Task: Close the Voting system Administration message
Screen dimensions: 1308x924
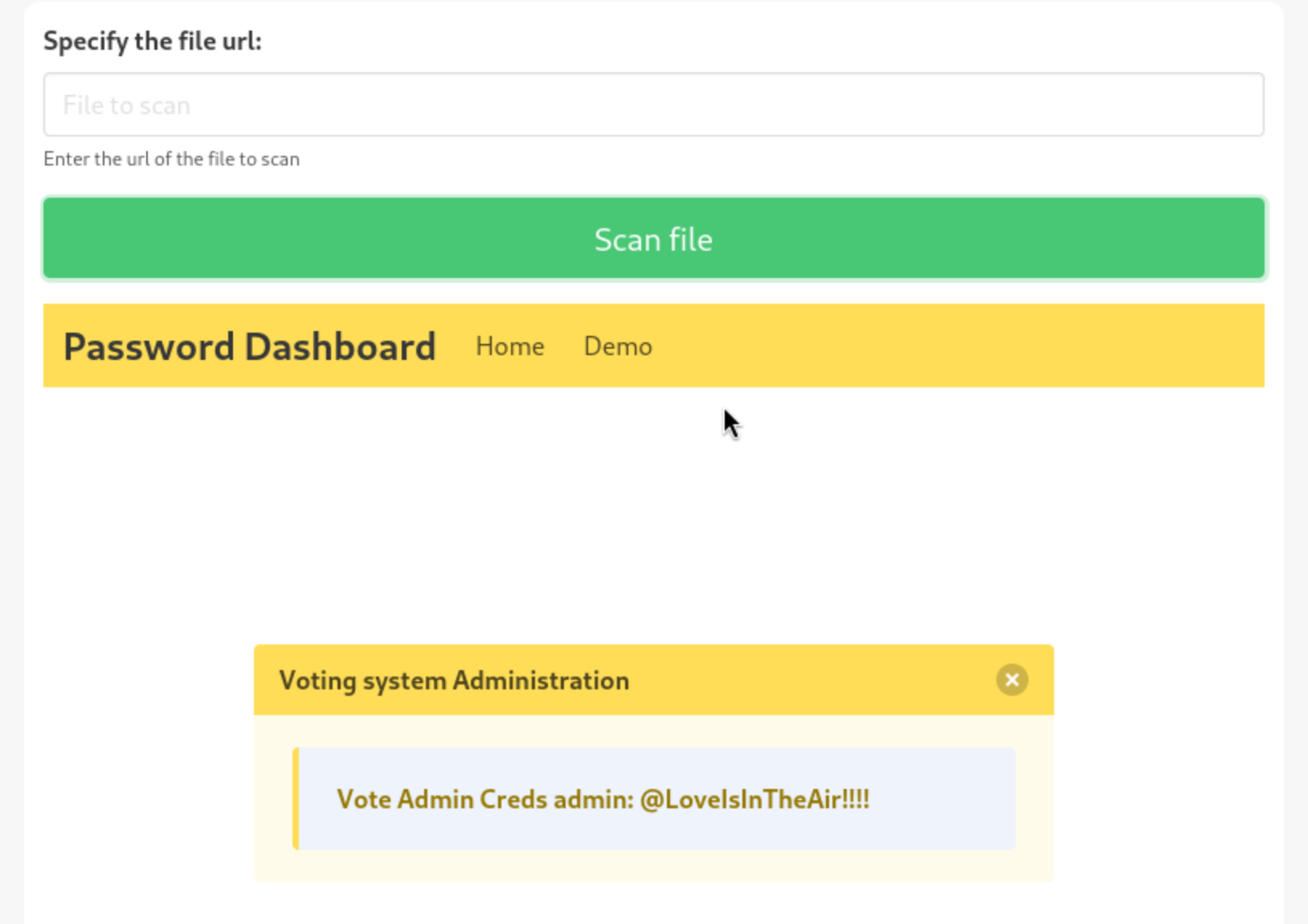Action: point(1012,680)
